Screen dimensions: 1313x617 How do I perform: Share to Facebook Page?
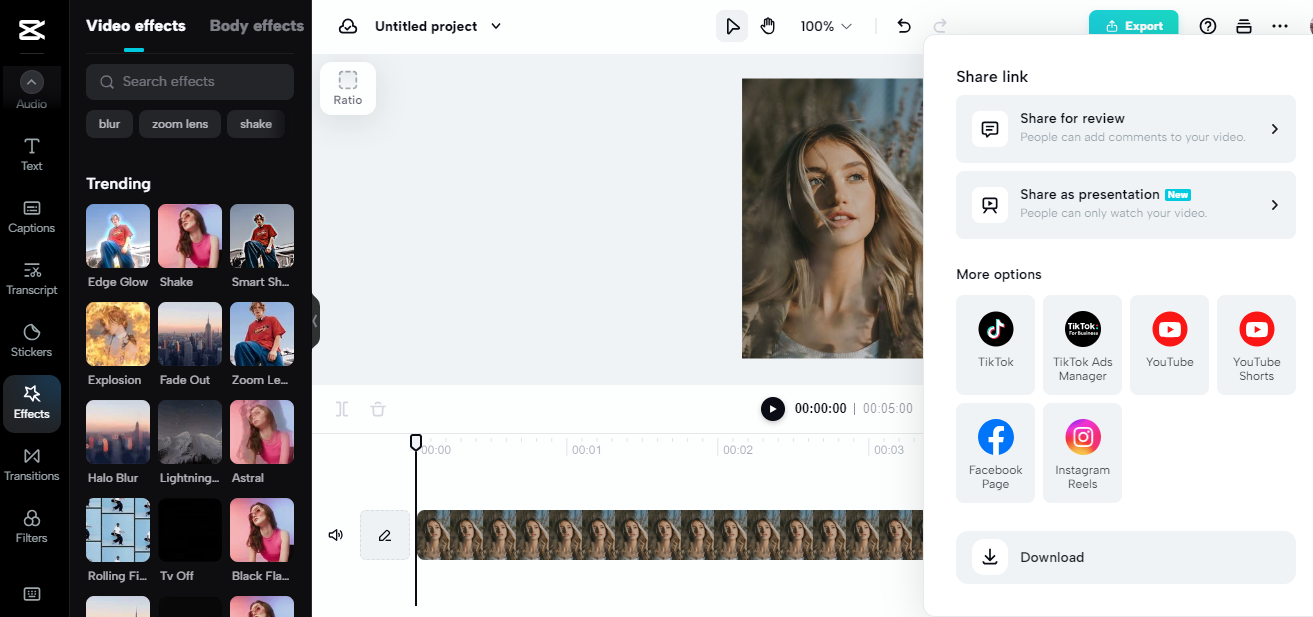click(996, 452)
